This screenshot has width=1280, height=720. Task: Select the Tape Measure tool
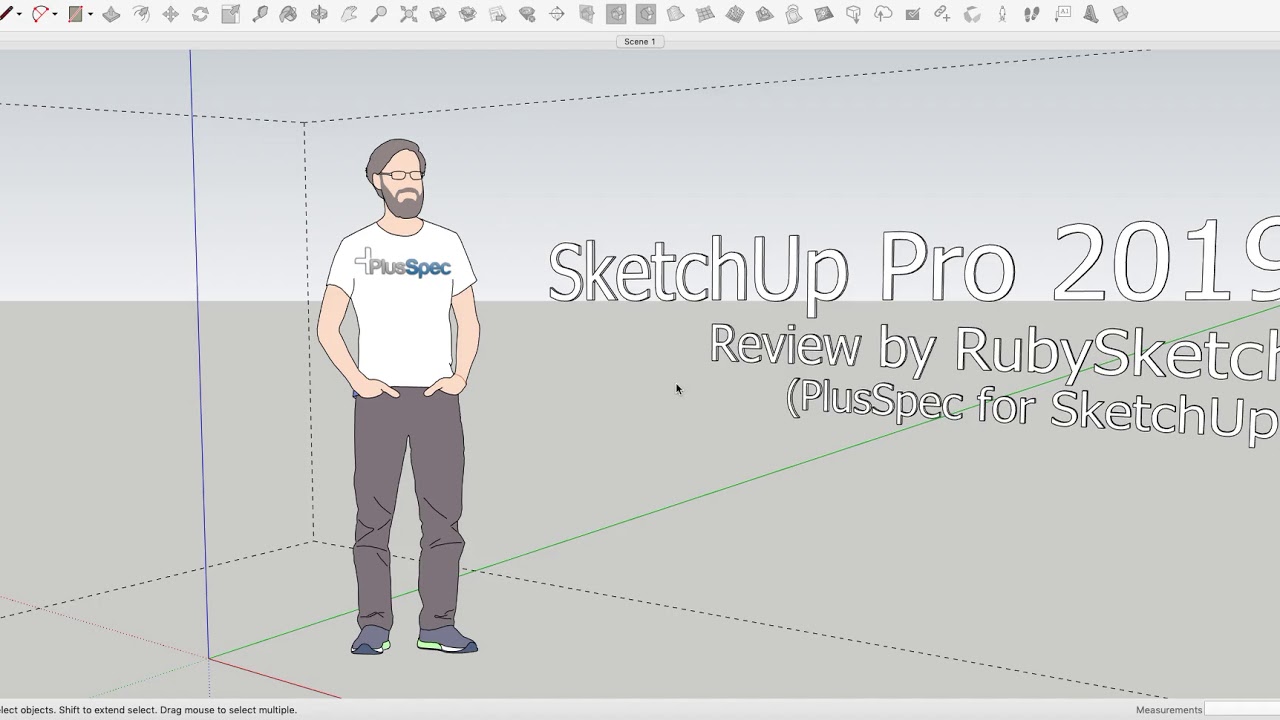pyautogui.click(x=260, y=14)
